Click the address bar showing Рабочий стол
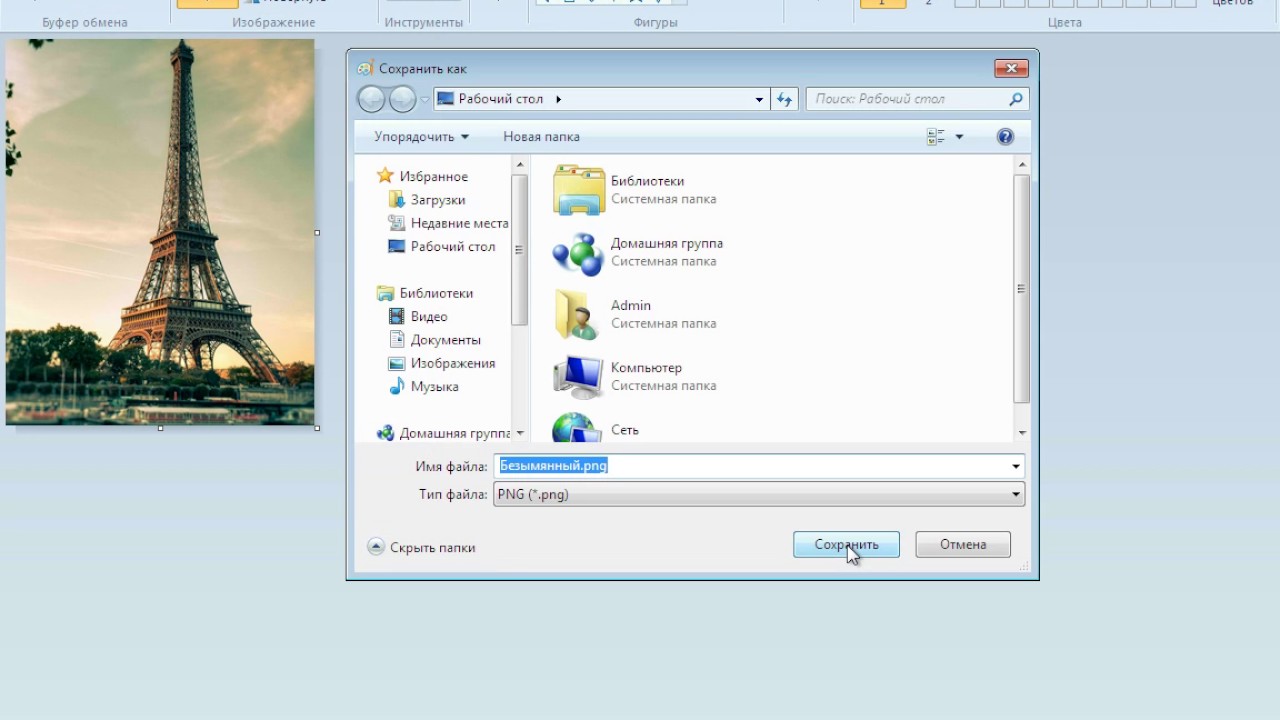Viewport: 1280px width, 720px height. pyautogui.click(x=600, y=99)
